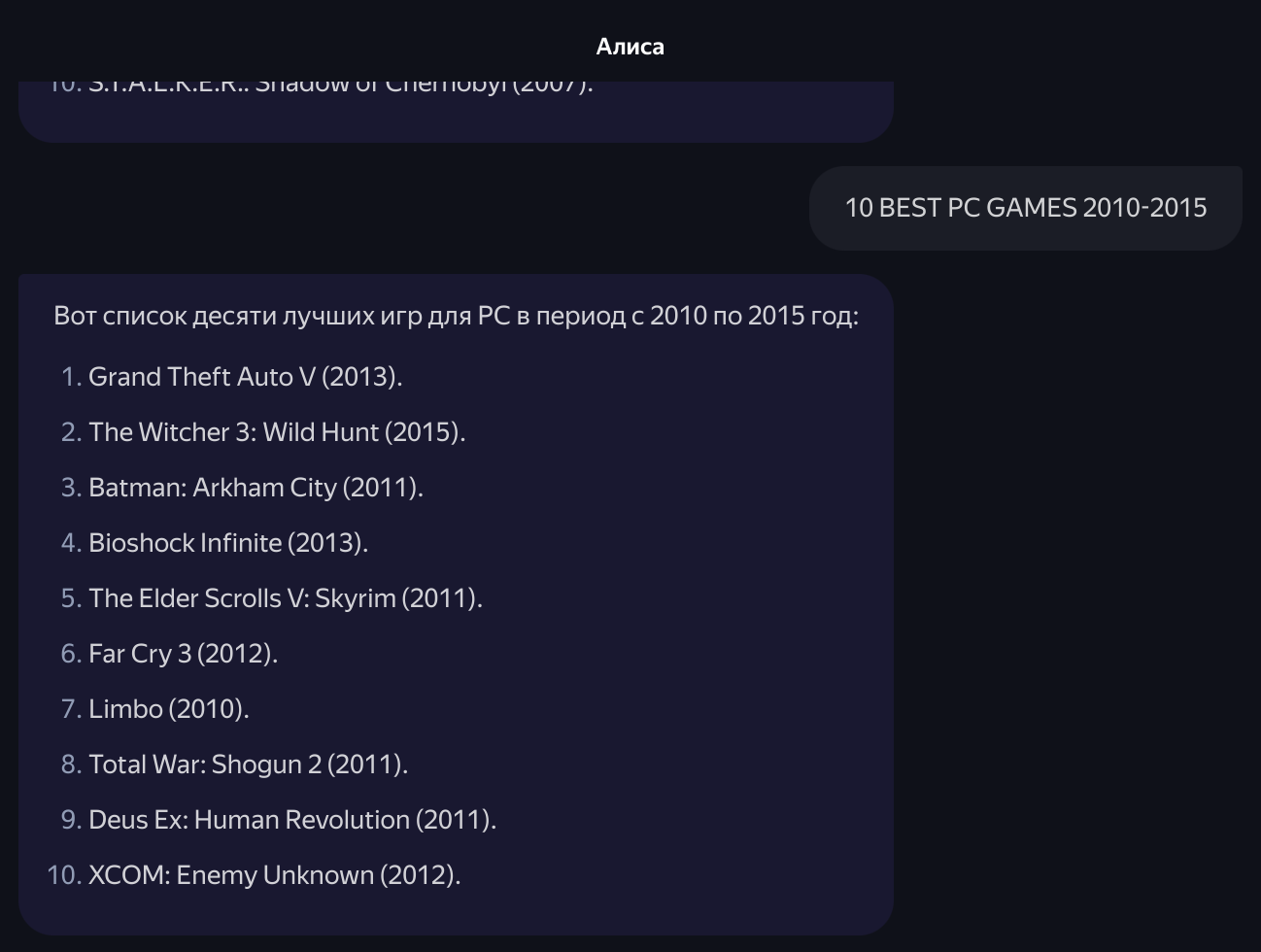Click the partially hidden S.T.A.L.K.E.R. line
1261x952 pixels.
click(340, 86)
